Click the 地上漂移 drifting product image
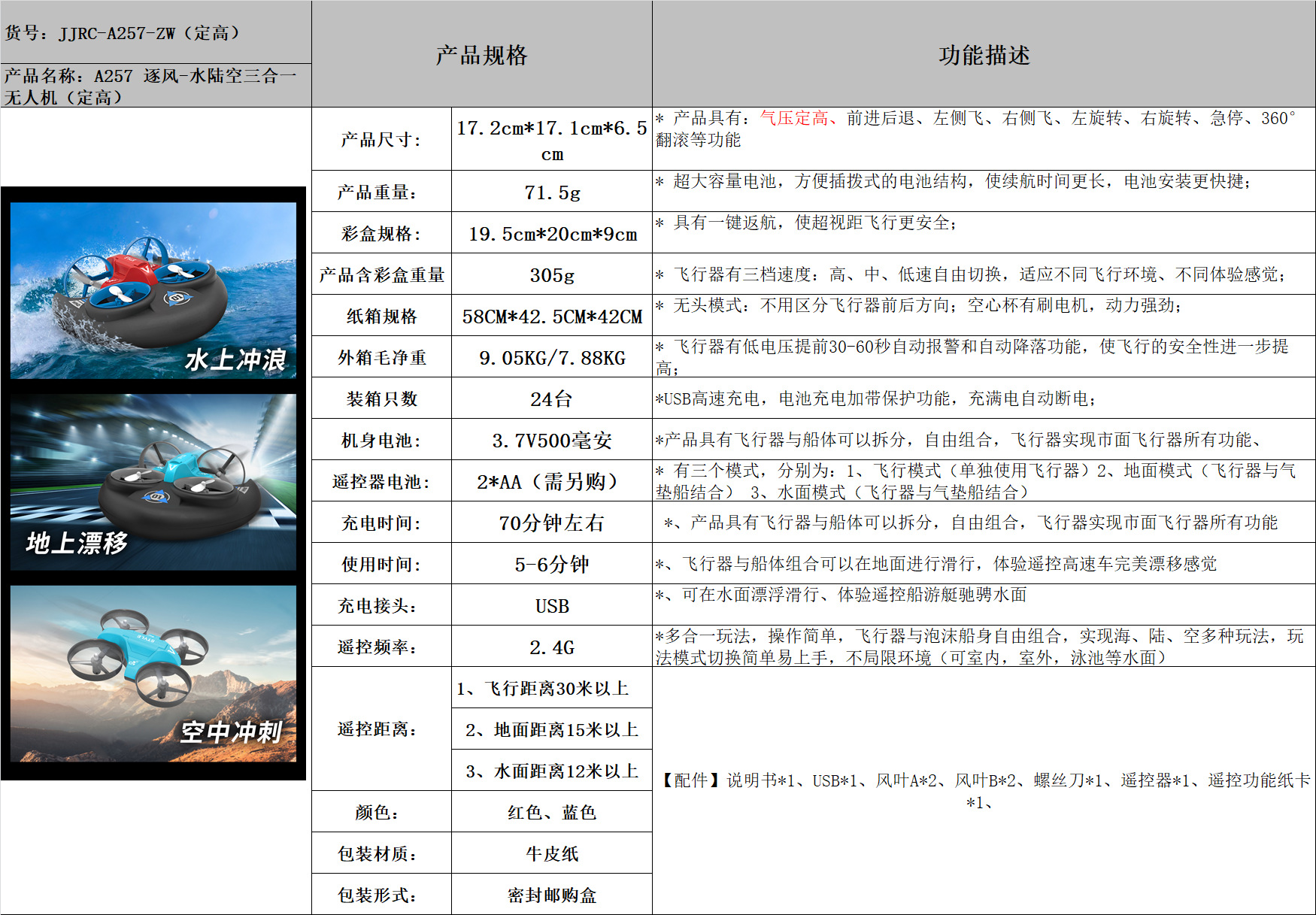The image size is (1316, 915). pyautogui.click(x=153, y=482)
